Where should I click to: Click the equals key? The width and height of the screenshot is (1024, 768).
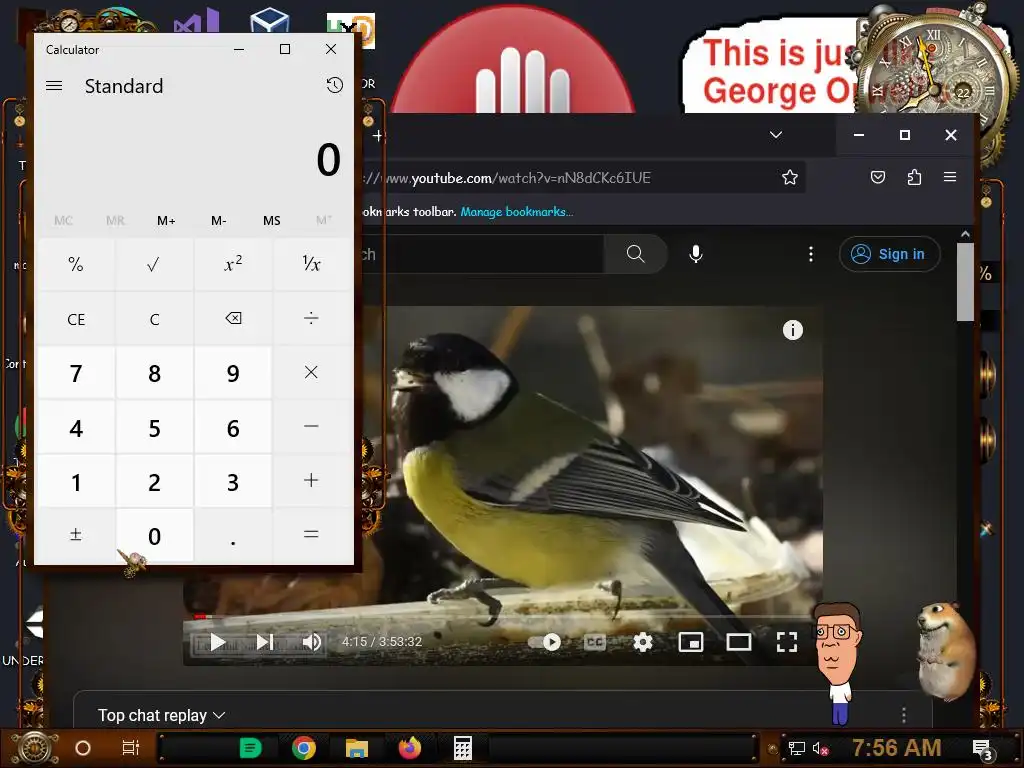click(x=311, y=535)
